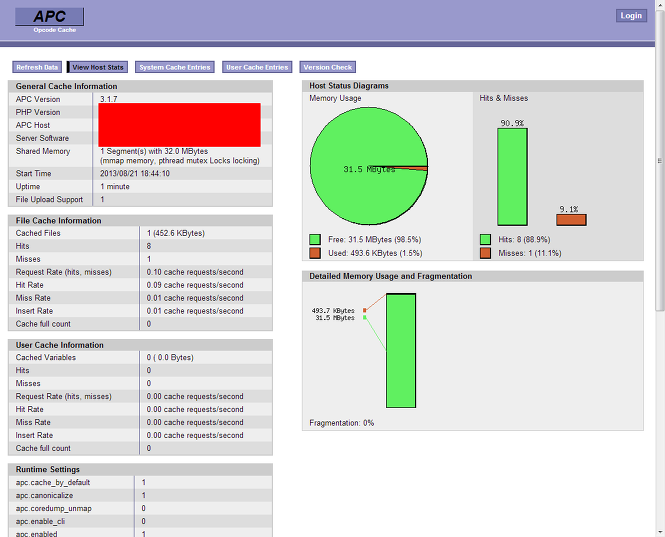Click the orange Misses legend swatch

pos(485,253)
